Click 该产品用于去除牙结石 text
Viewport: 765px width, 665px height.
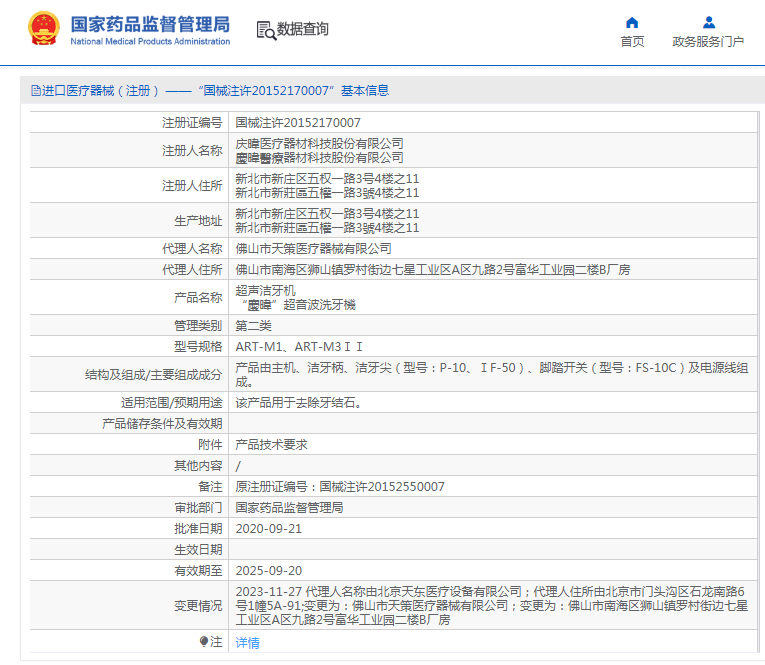click(x=298, y=403)
